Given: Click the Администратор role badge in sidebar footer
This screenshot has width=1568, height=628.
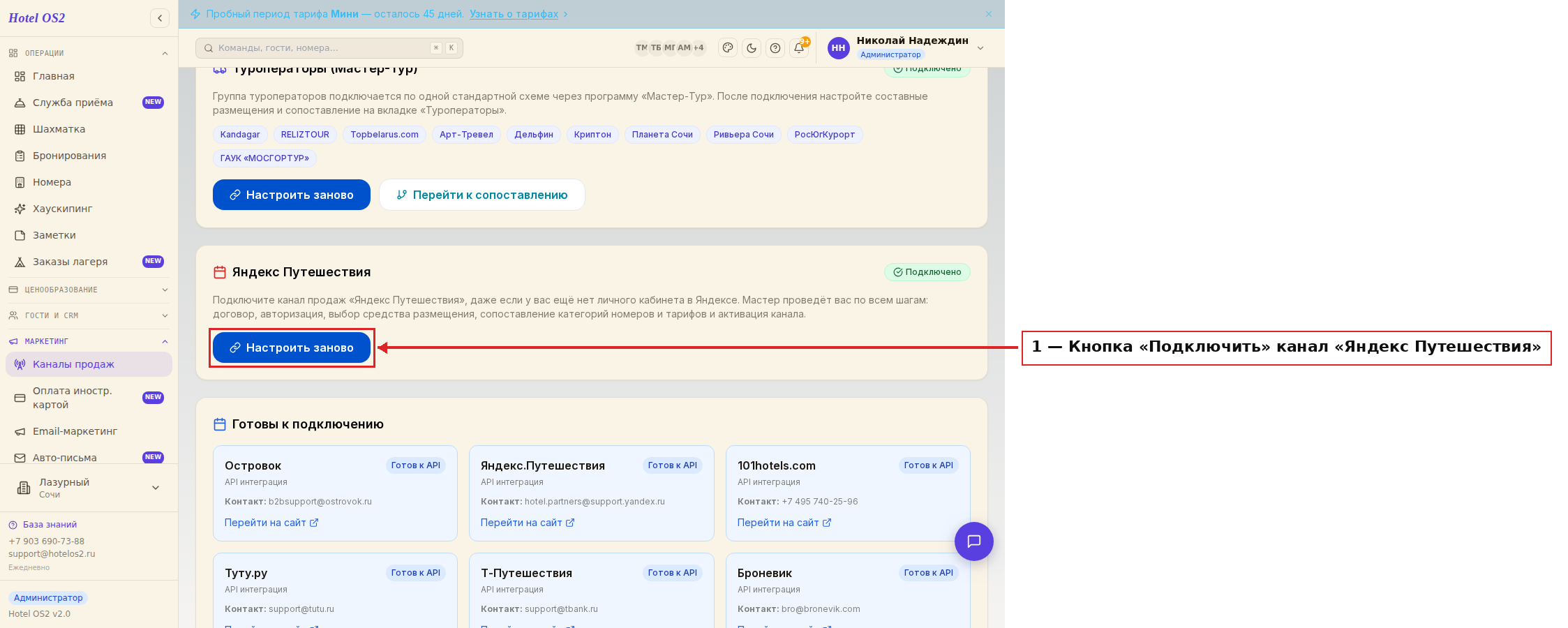Looking at the screenshot, I should pyautogui.click(x=48, y=598).
